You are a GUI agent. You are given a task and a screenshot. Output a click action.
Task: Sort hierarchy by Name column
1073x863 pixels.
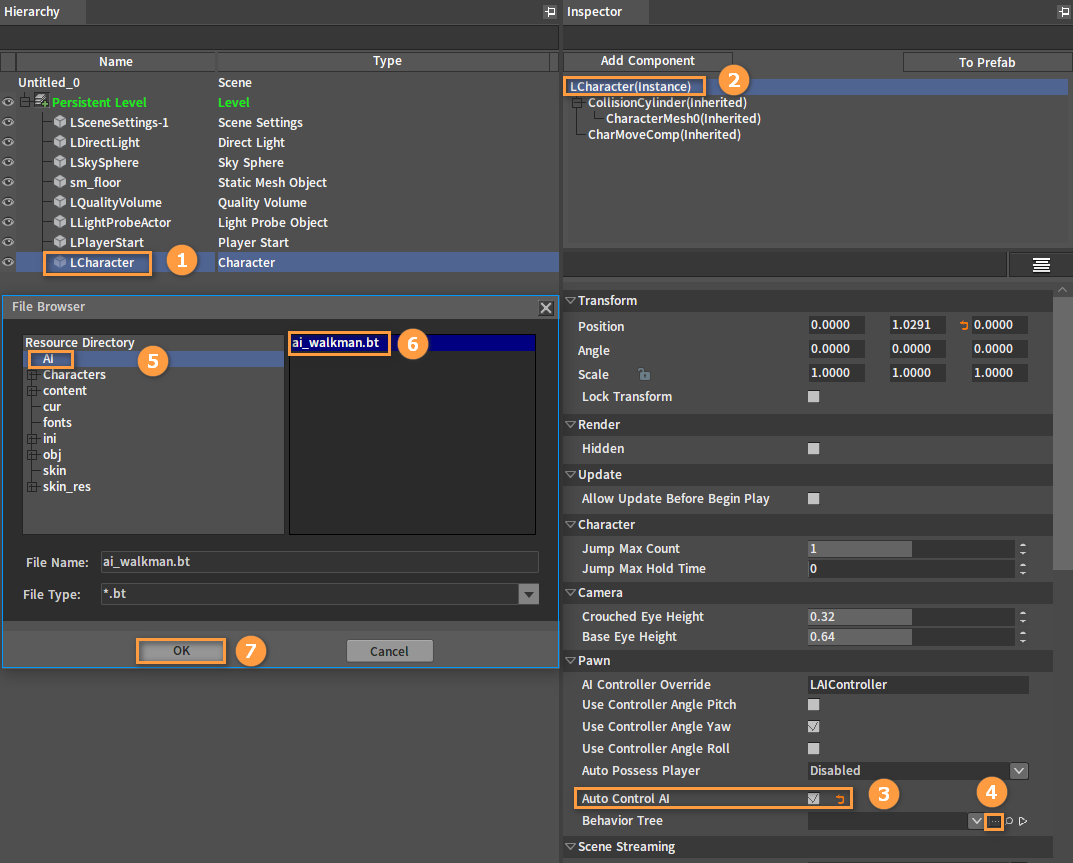pos(116,62)
